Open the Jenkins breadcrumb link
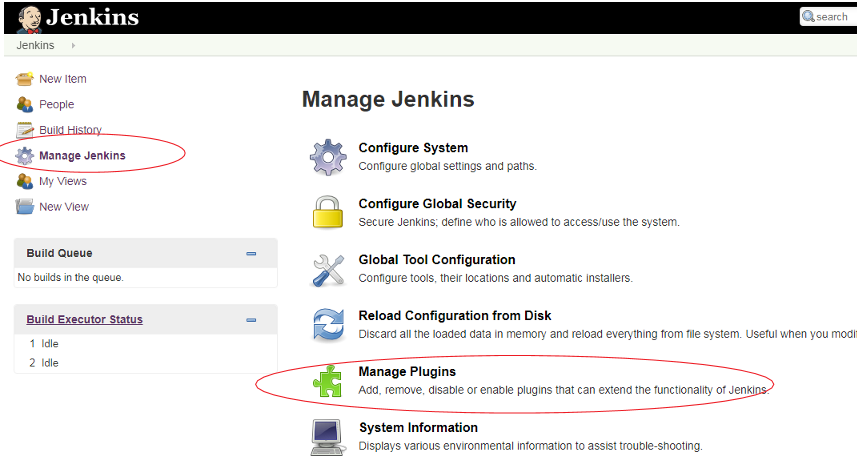 click(36, 45)
